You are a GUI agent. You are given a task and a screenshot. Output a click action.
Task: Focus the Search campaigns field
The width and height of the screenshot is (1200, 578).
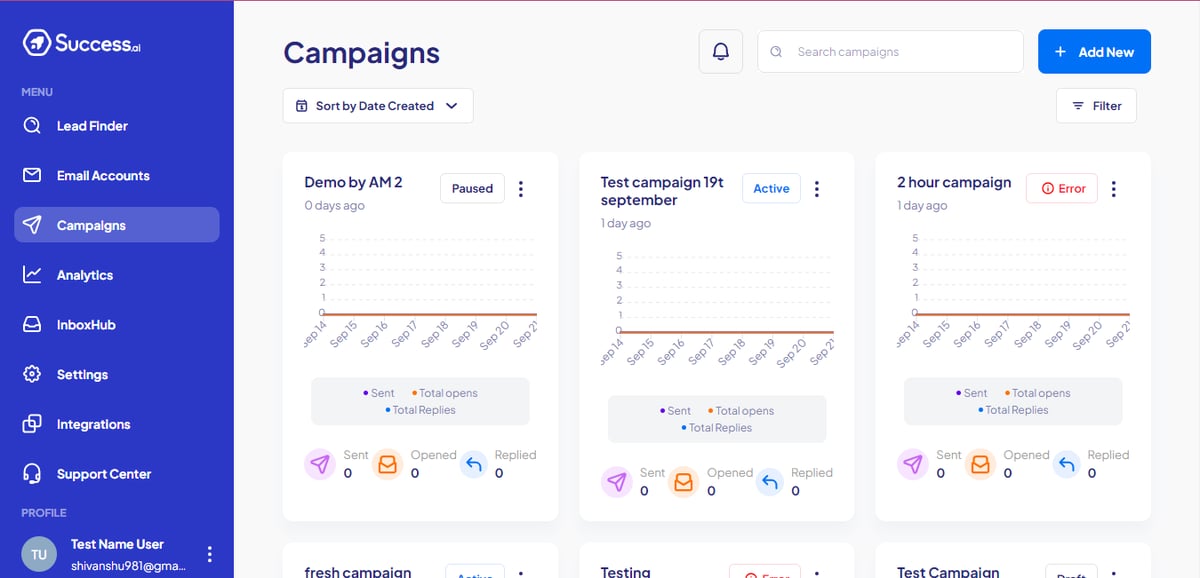tap(890, 52)
